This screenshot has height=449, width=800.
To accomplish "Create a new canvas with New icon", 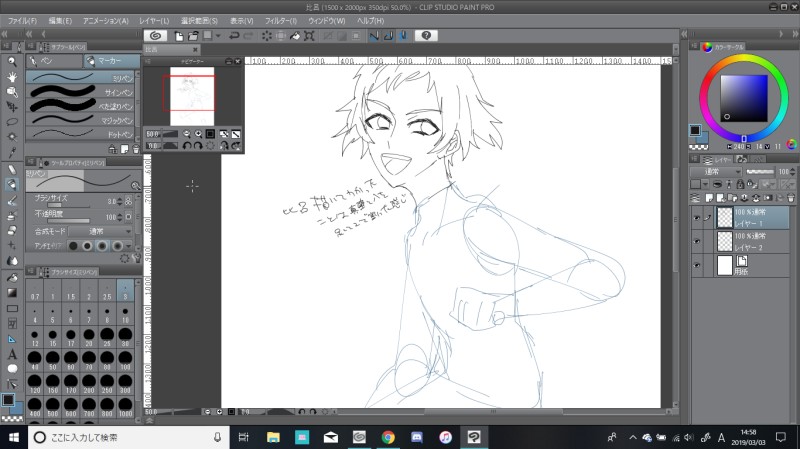I will click(x=179, y=36).
